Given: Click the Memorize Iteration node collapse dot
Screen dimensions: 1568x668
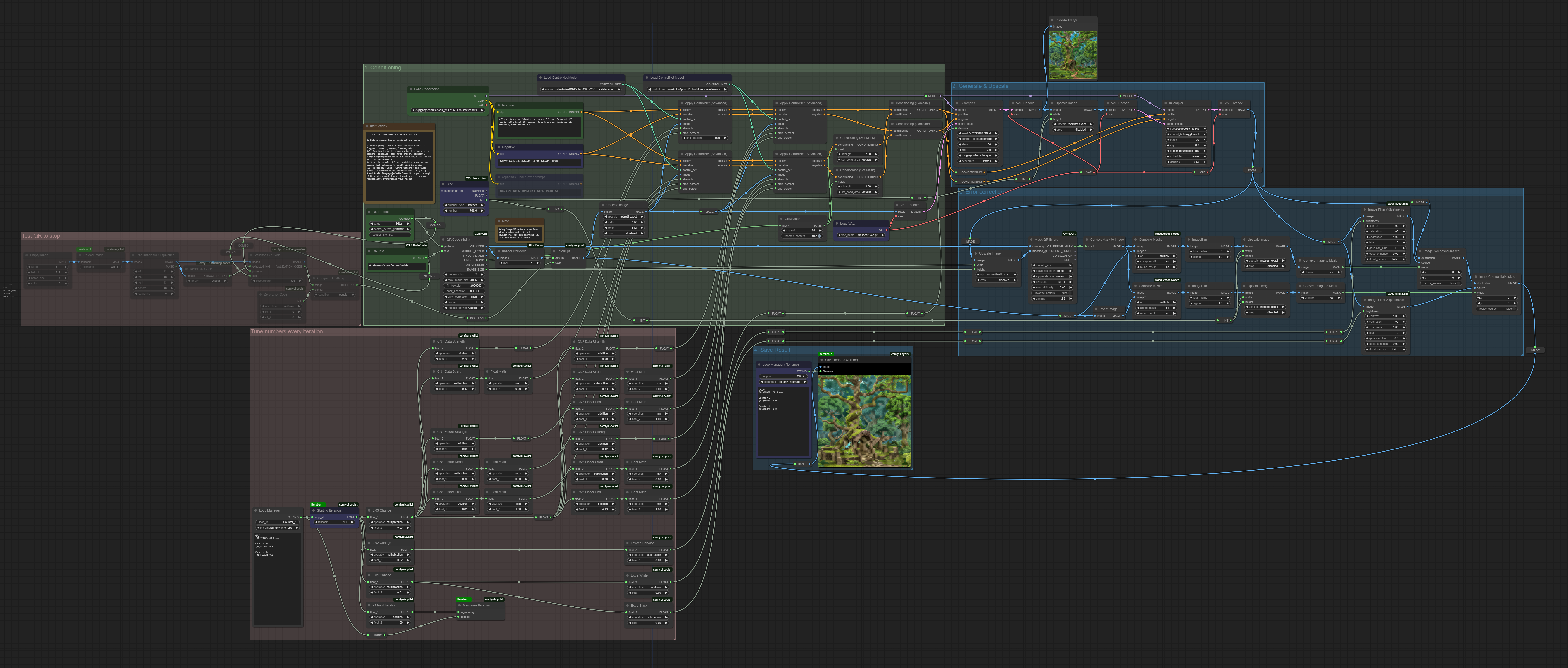Looking at the screenshot, I should coord(460,605).
